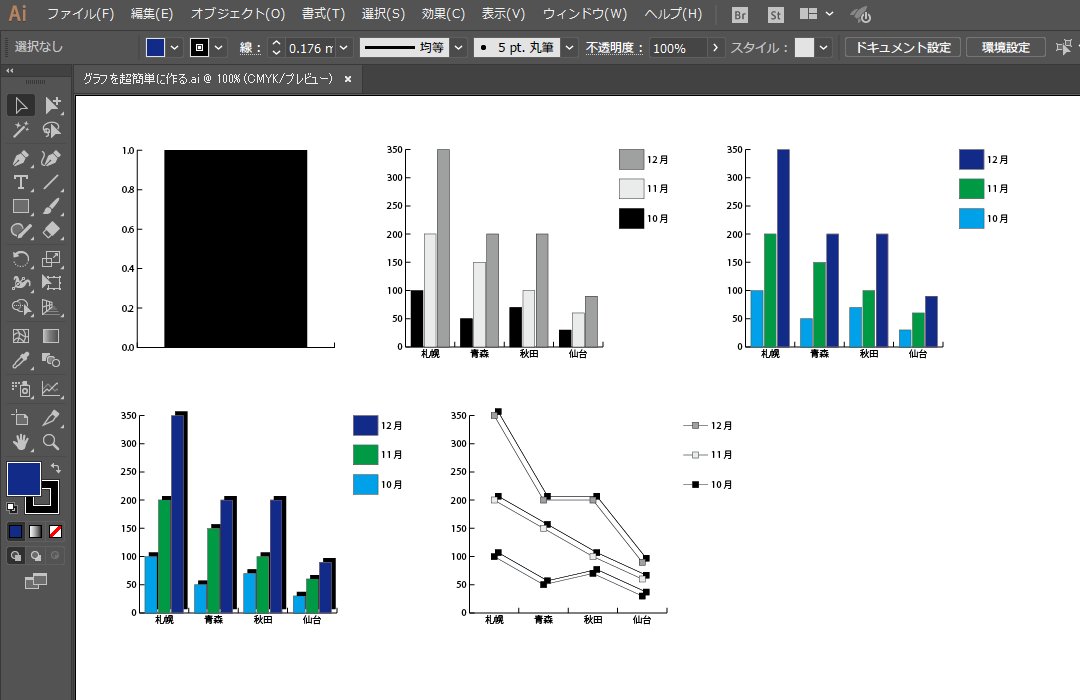Open the スタイル graphic style dropdown
The image size is (1080, 700).
click(823, 48)
